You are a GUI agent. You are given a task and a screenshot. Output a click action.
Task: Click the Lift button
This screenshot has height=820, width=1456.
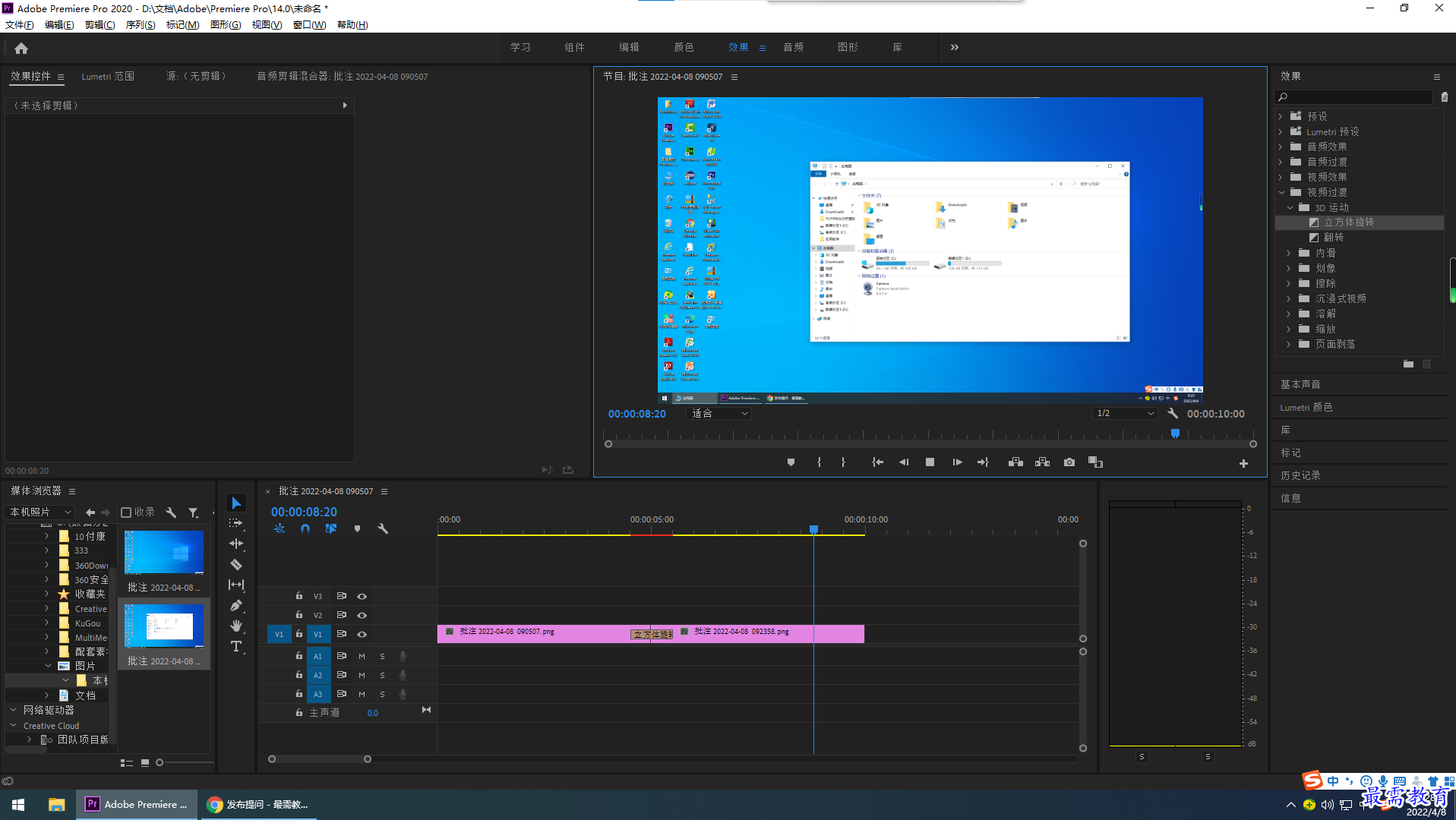(x=1015, y=462)
